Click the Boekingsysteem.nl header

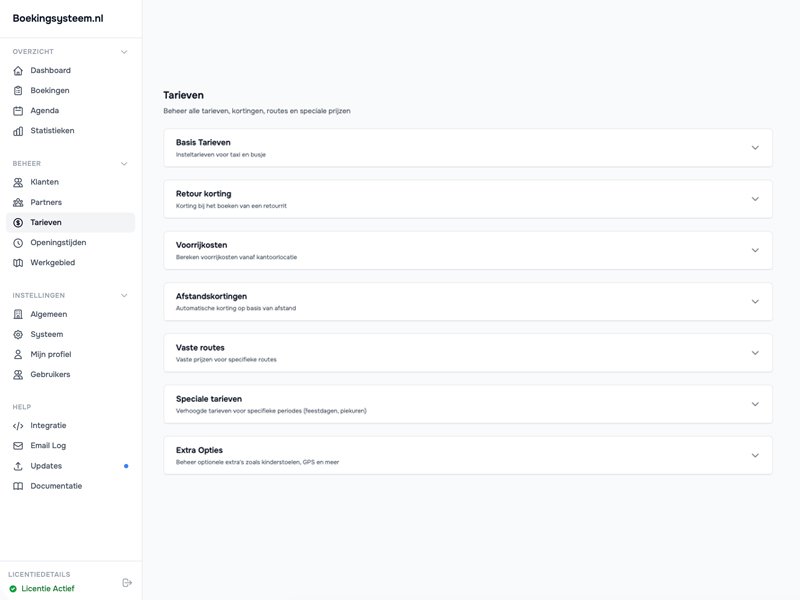57,17
